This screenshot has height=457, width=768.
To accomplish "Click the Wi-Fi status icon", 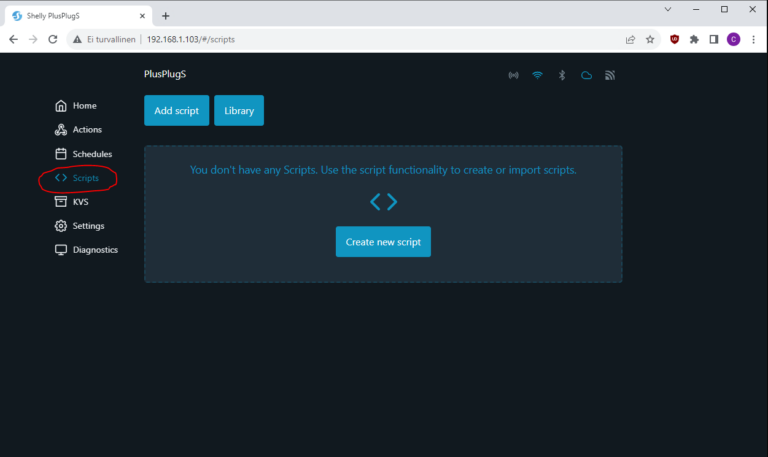I will 537,75.
